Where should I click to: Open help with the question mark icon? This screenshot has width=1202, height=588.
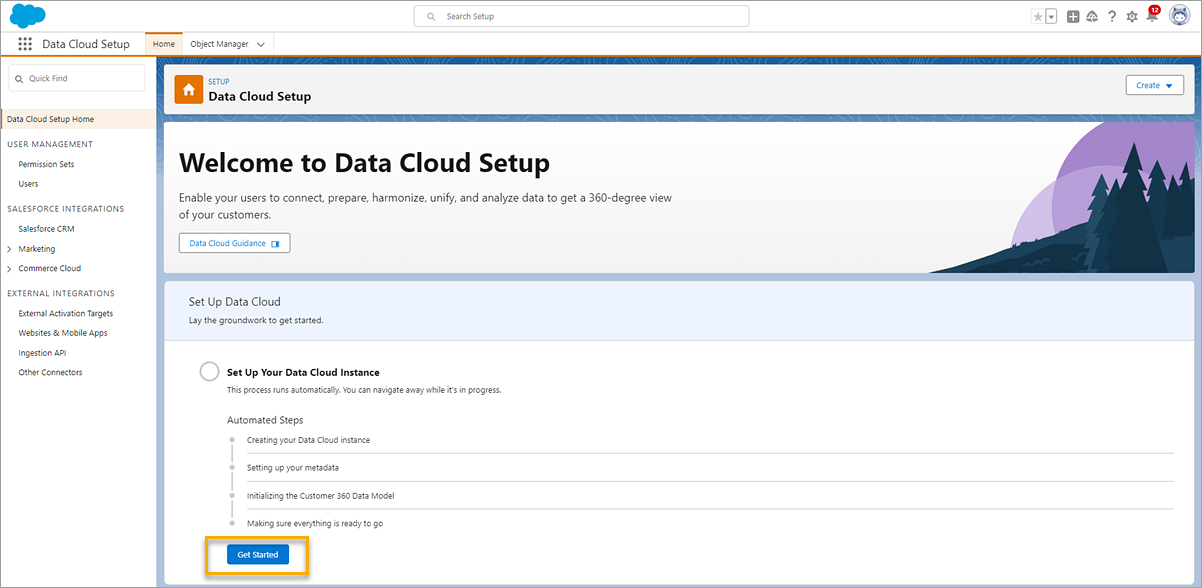coord(1111,16)
